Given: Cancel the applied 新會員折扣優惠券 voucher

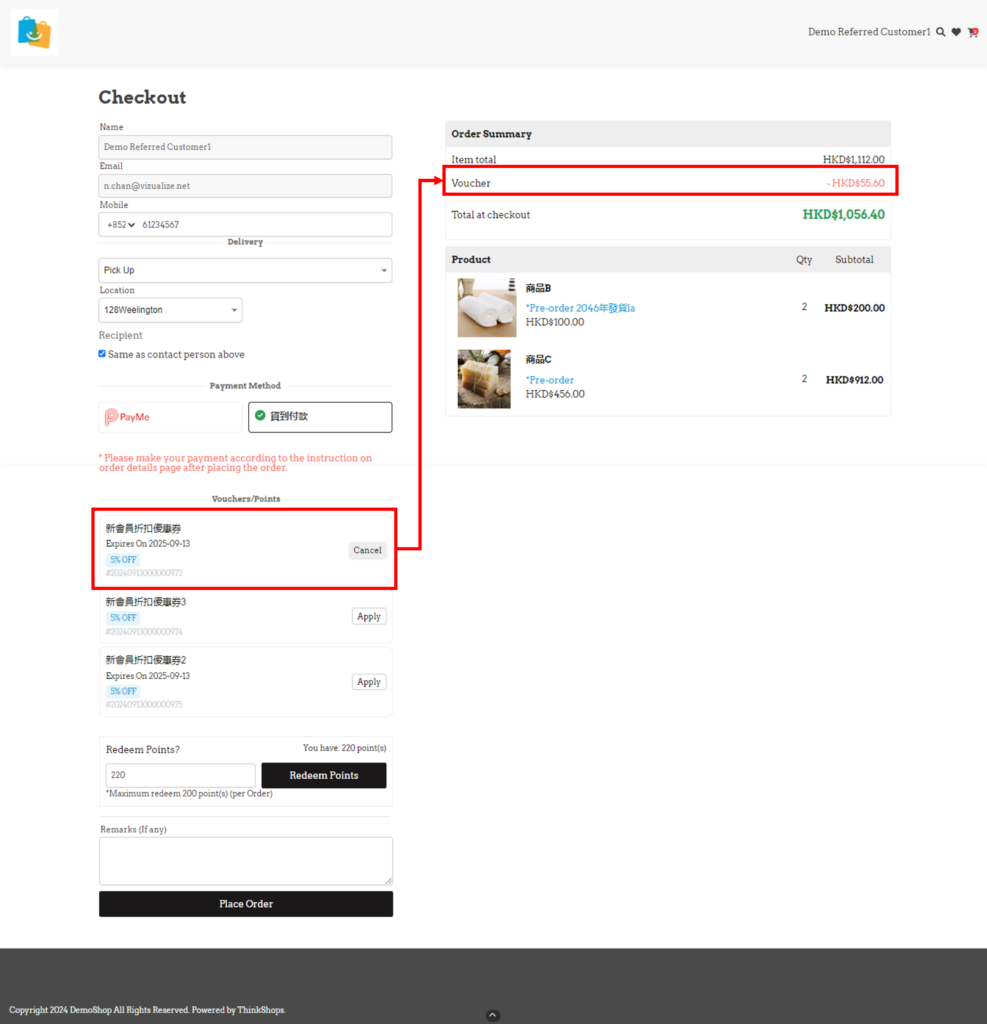Looking at the screenshot, I should click(x=367, y=550).
